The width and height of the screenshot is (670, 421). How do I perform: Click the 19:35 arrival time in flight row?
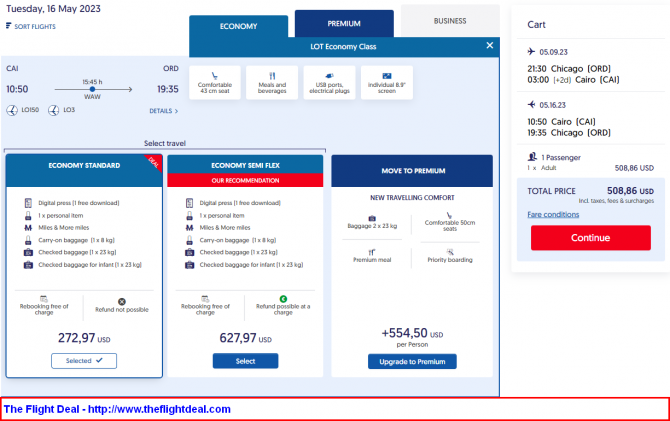[168, 89]
